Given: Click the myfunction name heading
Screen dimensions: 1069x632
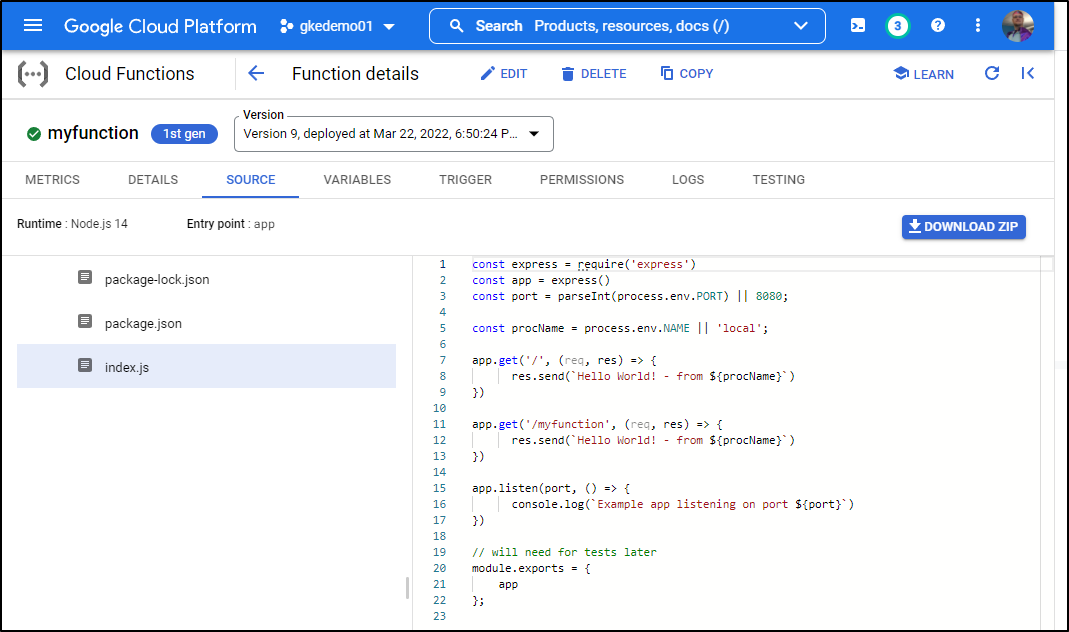Looking at the screenshot, I should 93,133.
